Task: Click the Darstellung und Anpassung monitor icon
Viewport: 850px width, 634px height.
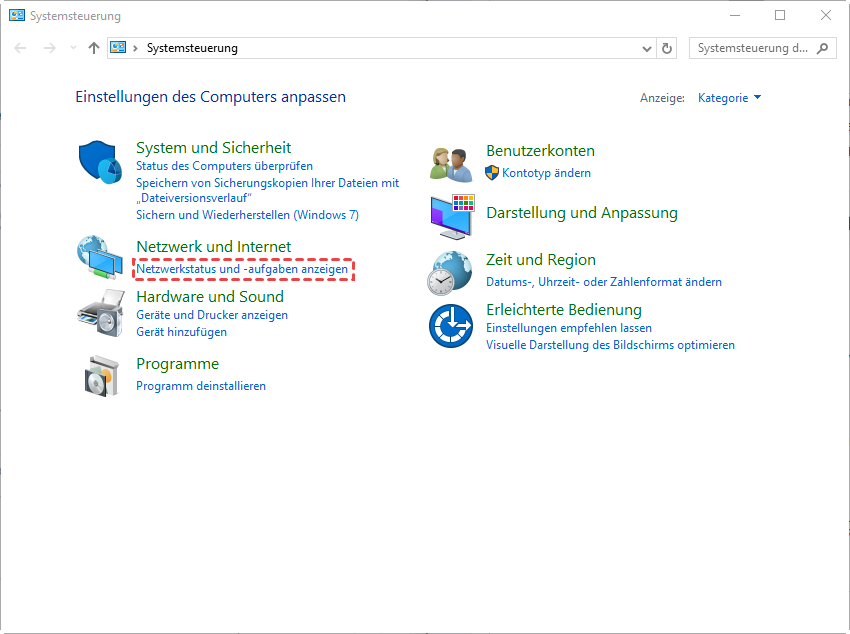Action: coord(452,217)
